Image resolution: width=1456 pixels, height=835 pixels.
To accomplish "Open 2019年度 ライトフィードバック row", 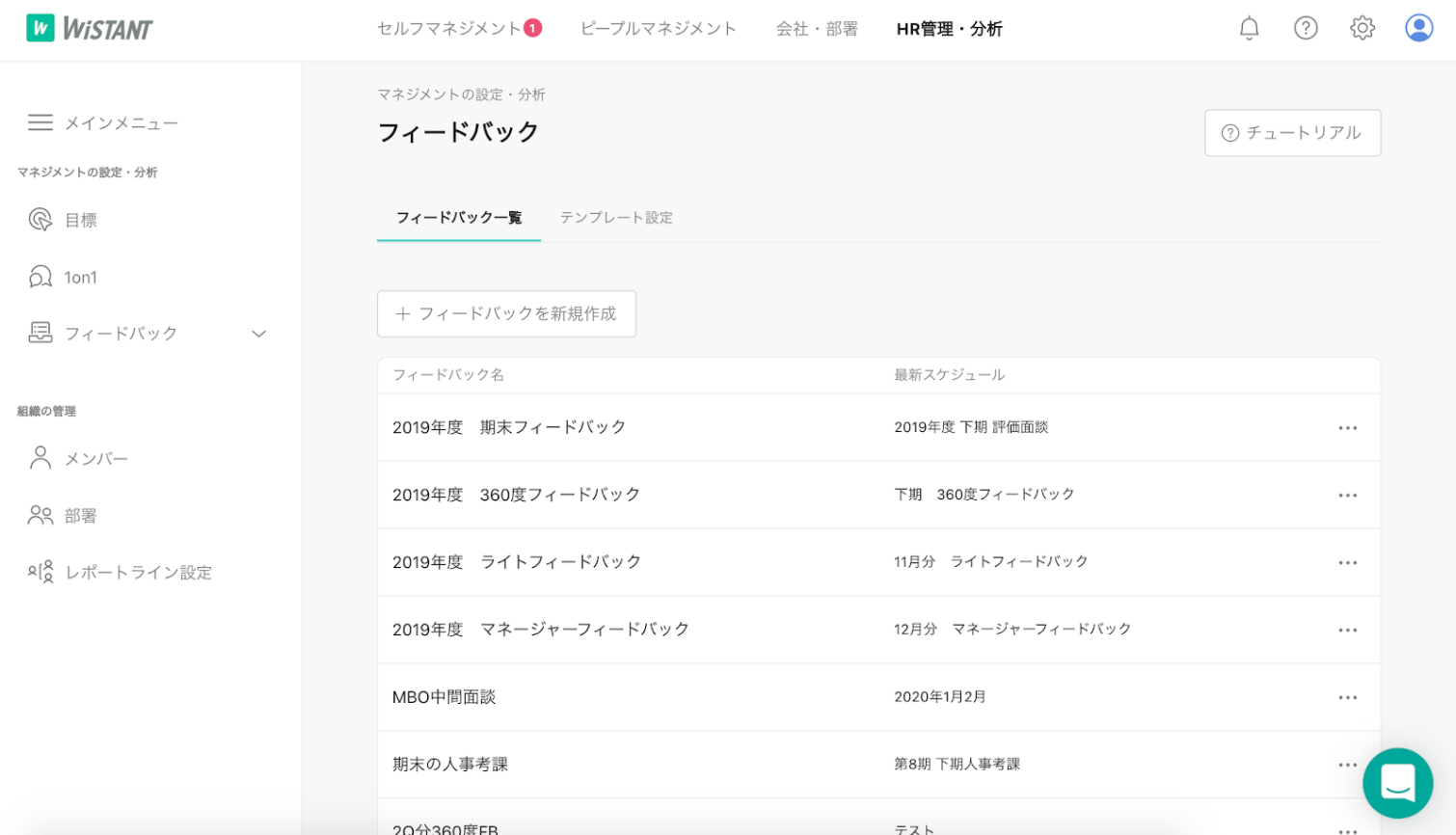I will click(878, 562).
